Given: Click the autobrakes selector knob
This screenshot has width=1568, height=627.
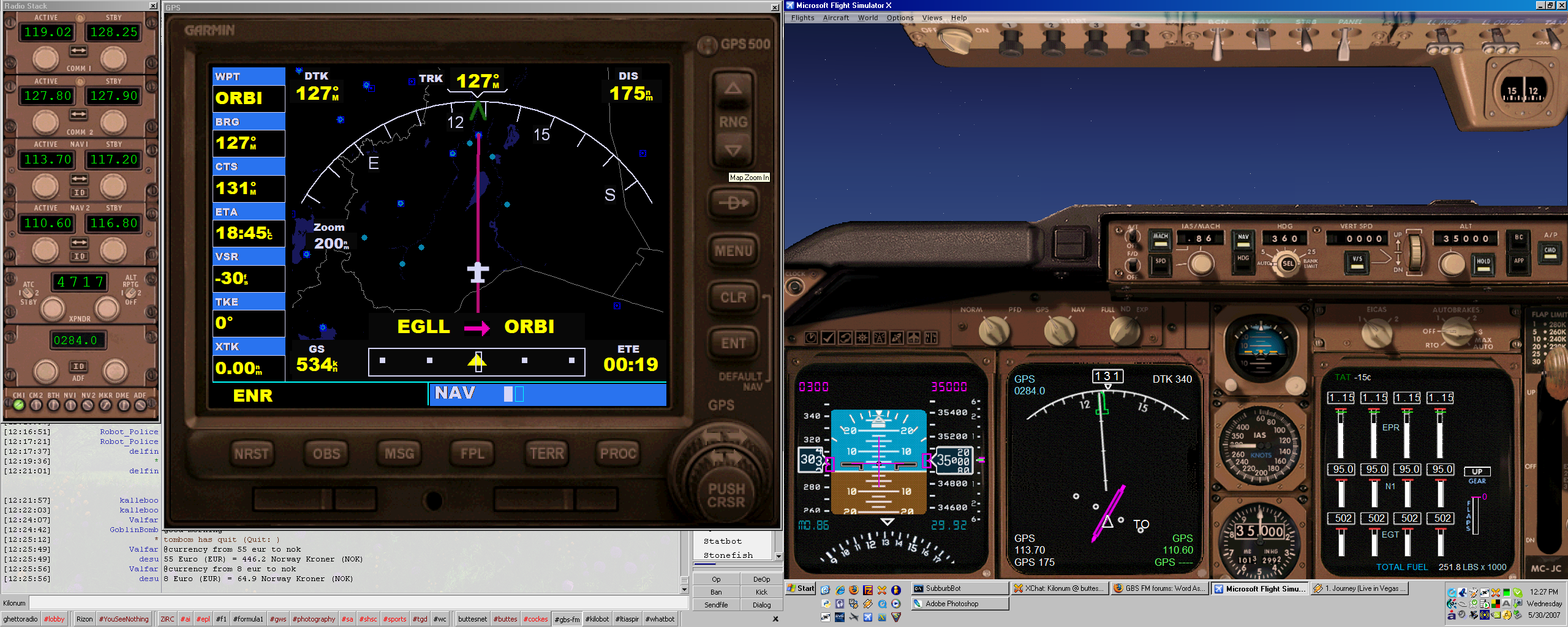Looking at the screenshot, I should (1458, 331).
